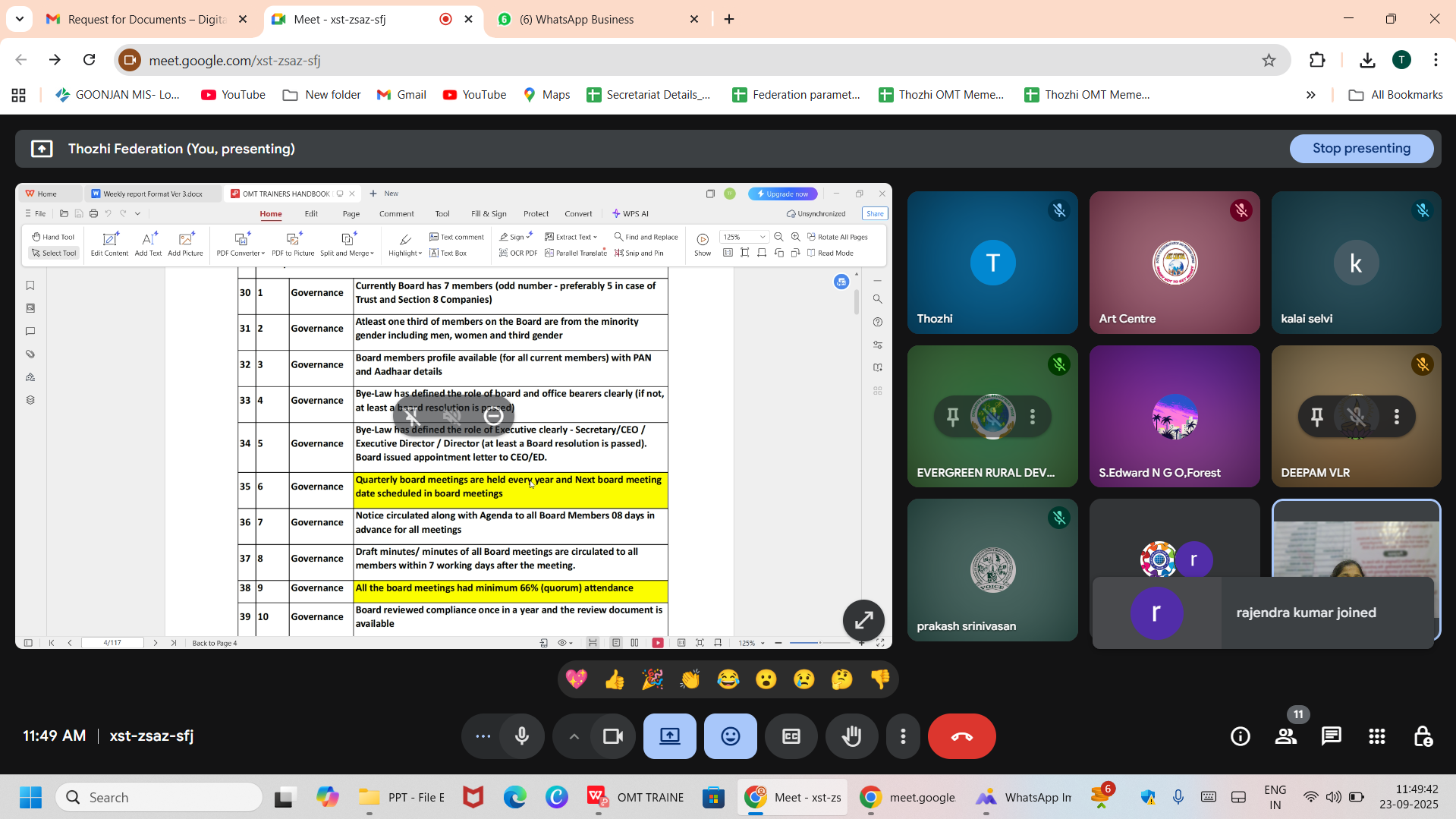Screen dimensions: 1456x819
Task: Toggle the emoji reactions panel
Action: (x=731, y=736)
